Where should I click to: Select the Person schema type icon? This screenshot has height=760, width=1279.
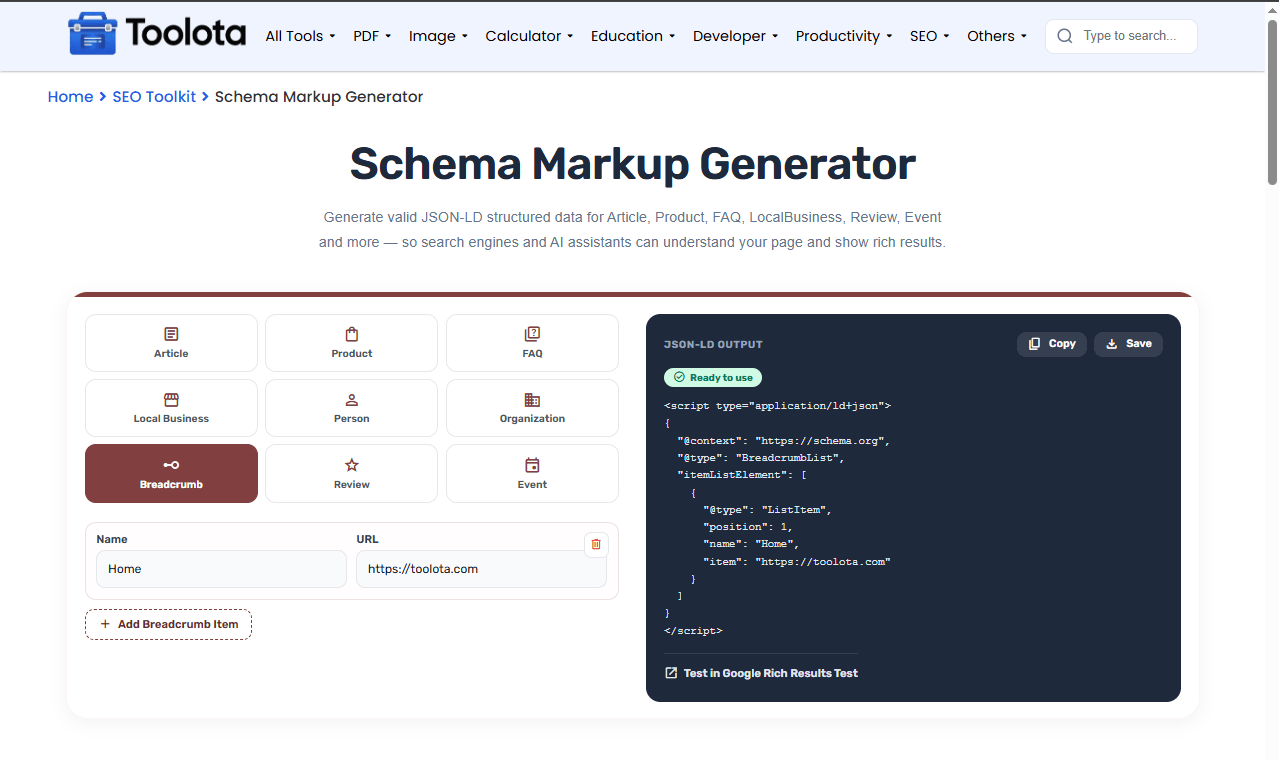coord(352,399)
